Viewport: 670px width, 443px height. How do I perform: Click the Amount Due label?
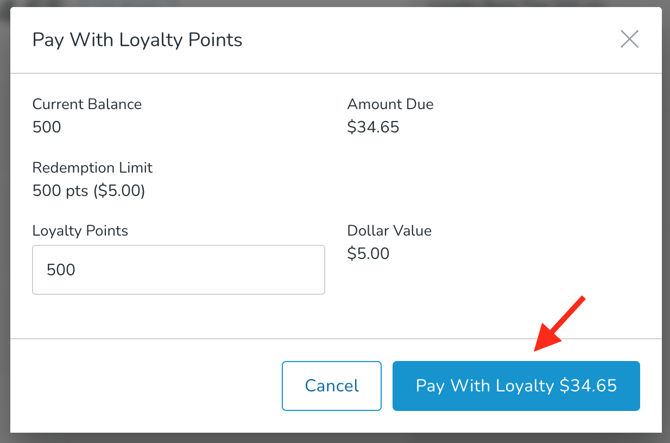(390, 104)
